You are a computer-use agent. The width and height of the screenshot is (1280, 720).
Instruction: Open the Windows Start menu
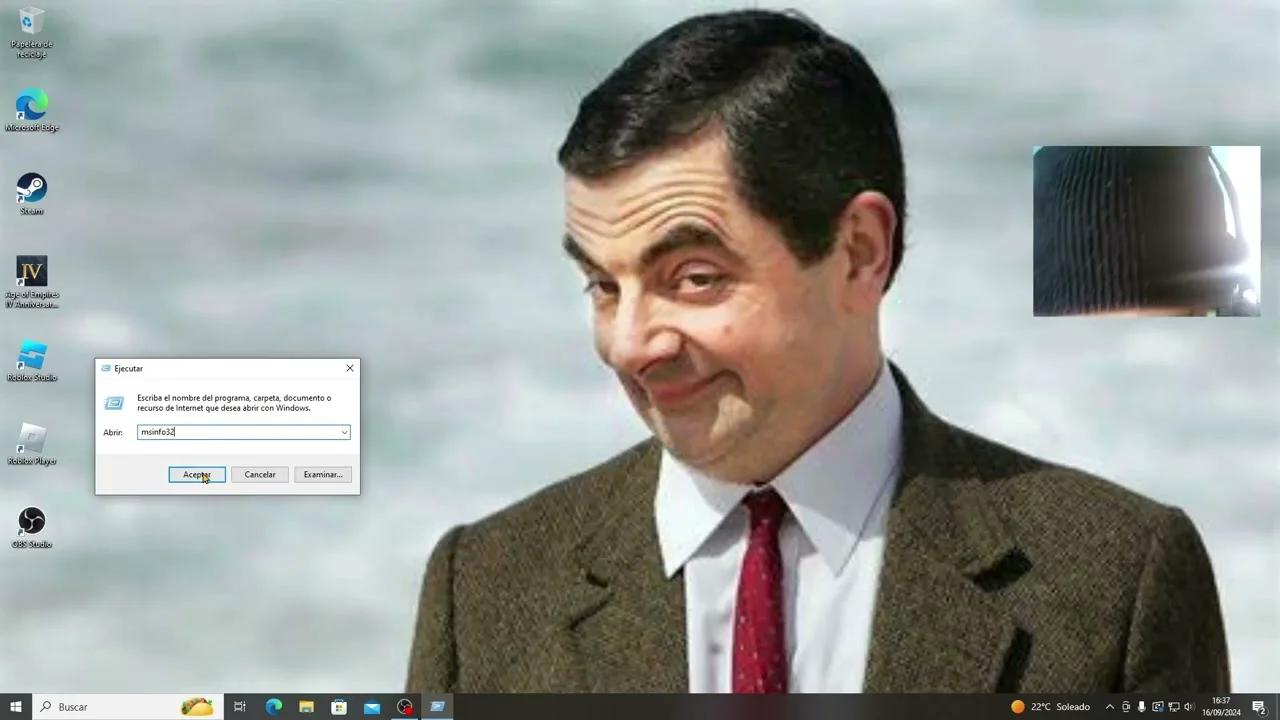tap(16, 707)
